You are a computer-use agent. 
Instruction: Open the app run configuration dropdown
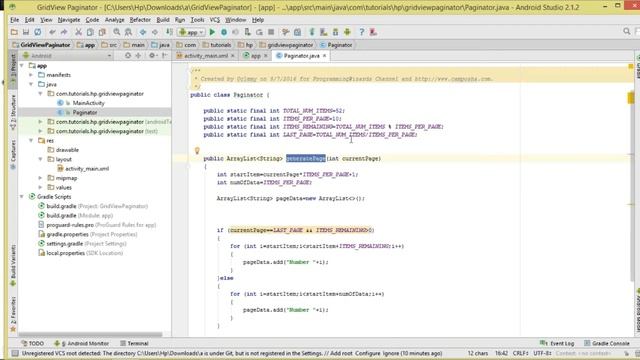[x=191, y=32]
